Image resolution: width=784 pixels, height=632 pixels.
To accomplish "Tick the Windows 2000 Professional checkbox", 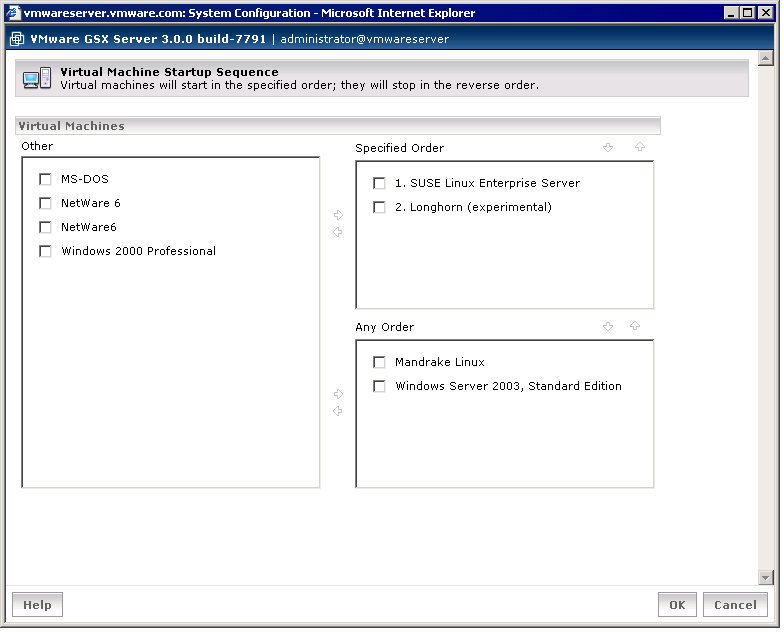I will click(x=45, y=252).
